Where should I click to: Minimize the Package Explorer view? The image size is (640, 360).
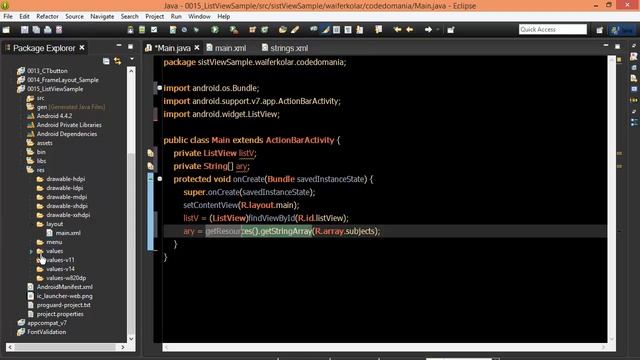pos(119,46)
